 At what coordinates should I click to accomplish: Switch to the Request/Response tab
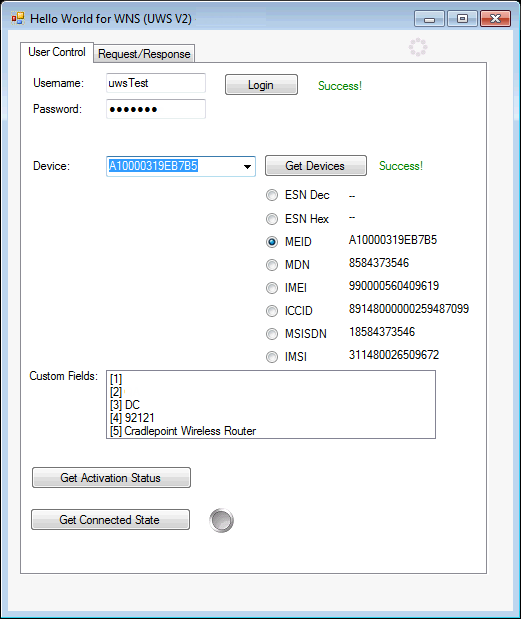tap(144, 54)
